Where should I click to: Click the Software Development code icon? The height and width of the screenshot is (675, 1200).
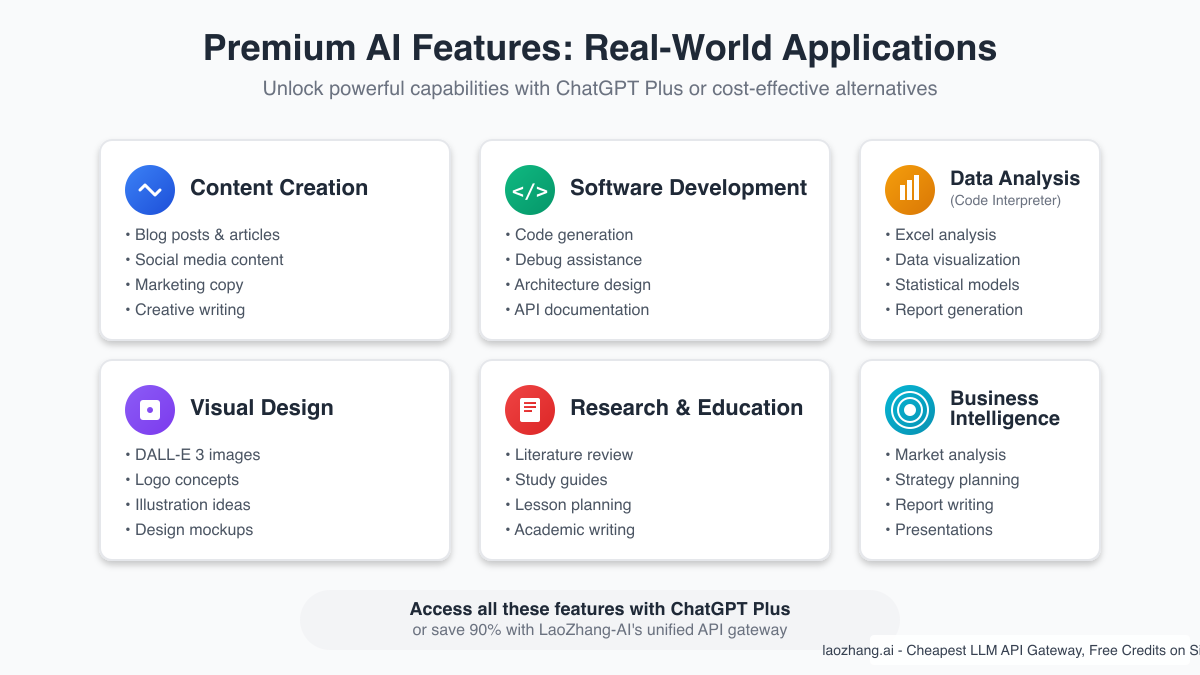530,190
